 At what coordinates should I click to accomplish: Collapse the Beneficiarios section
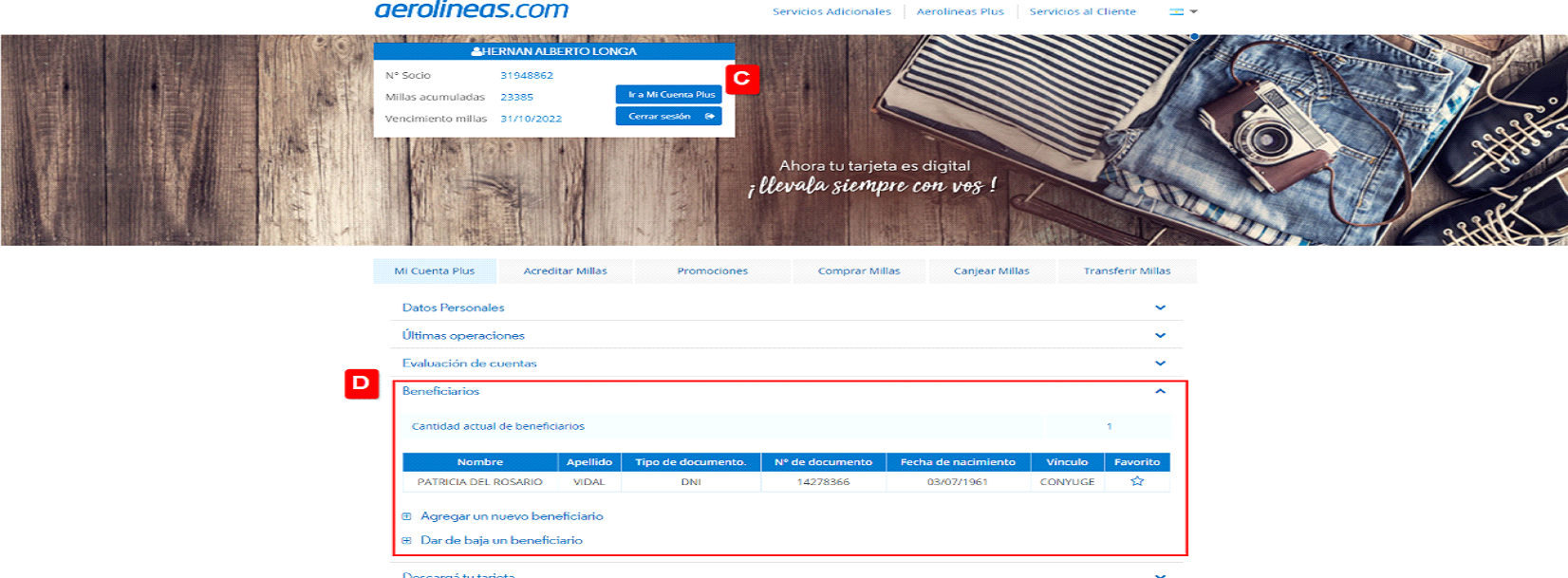[1159, 391]
